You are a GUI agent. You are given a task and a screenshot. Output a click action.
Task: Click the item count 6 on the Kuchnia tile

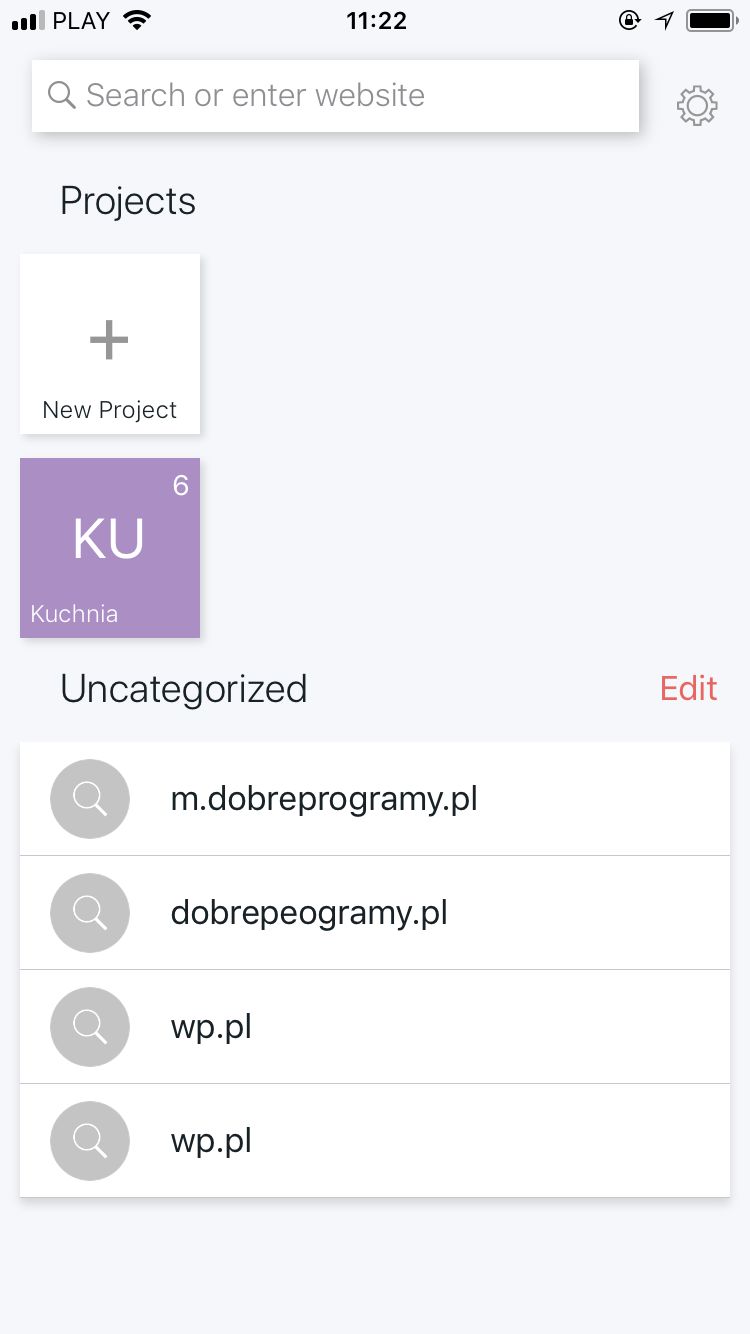click(x=180, y=486)
